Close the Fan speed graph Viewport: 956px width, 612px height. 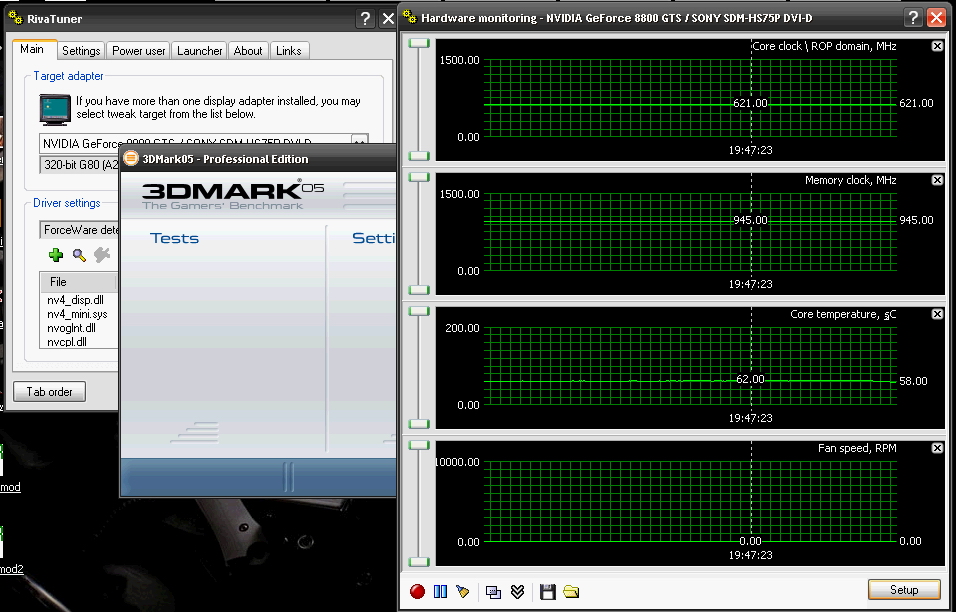[937, 448]
